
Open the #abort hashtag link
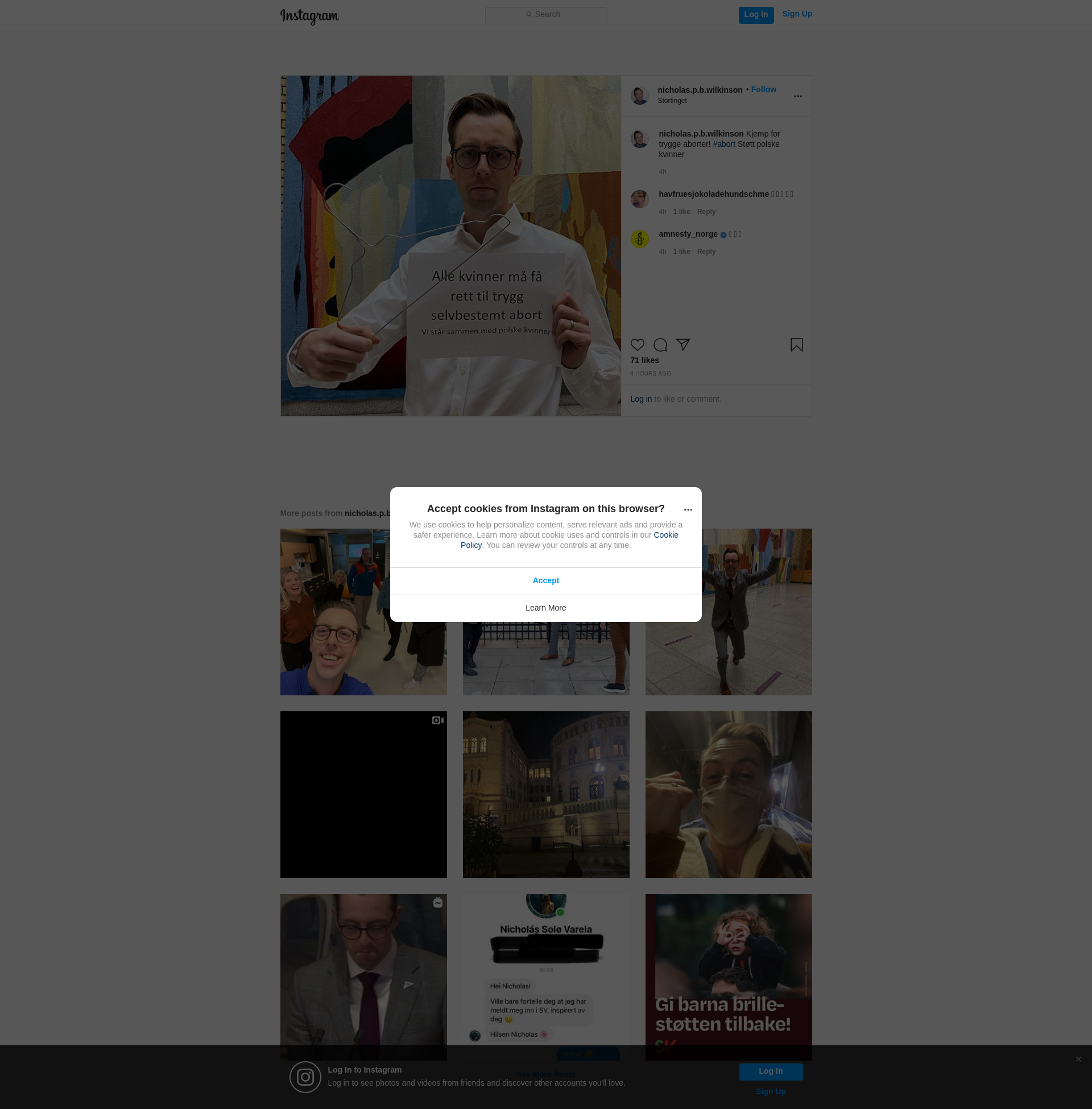[724, 144]
